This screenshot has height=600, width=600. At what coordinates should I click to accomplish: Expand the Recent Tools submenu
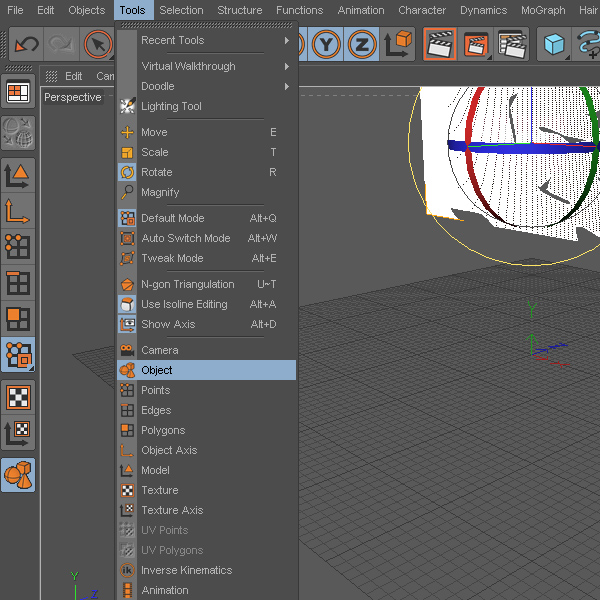[x=207, y=40]
